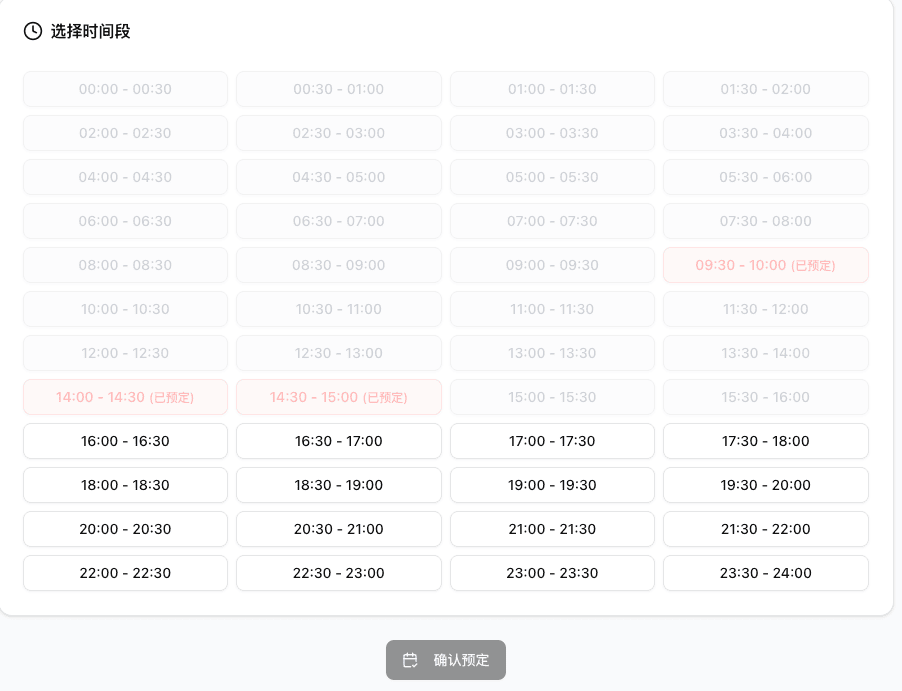This screenshot has width=902, height=691.
Task: Choose the 18:00 - 18:30 slot
Action: click(125, 485)
